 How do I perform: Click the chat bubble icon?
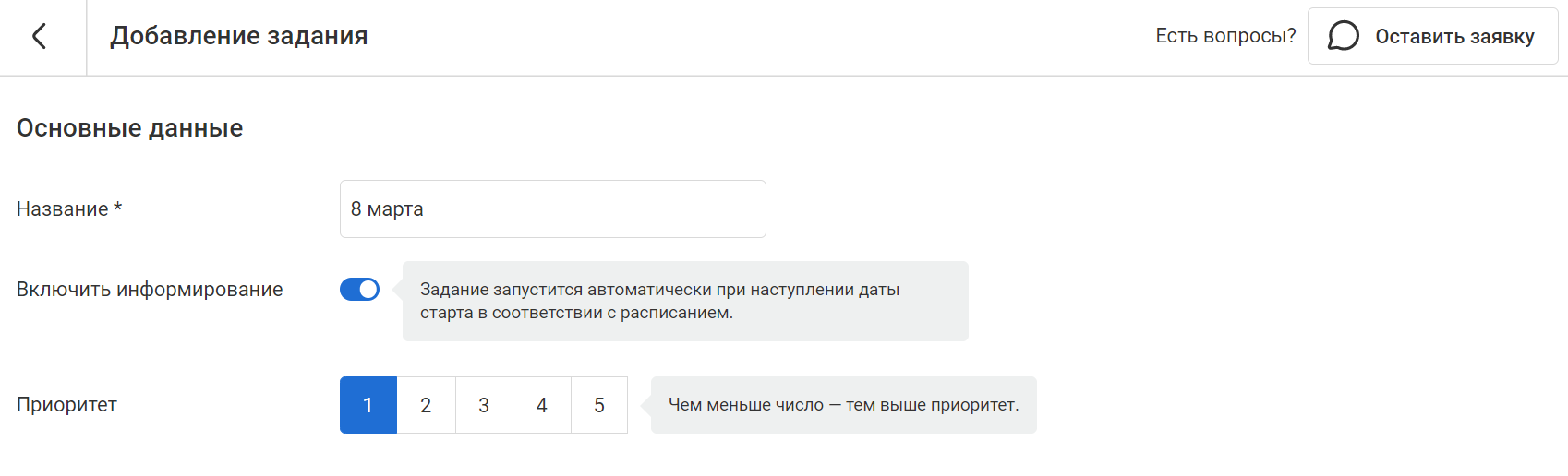pyautogui.click(x=1343, y=36)
